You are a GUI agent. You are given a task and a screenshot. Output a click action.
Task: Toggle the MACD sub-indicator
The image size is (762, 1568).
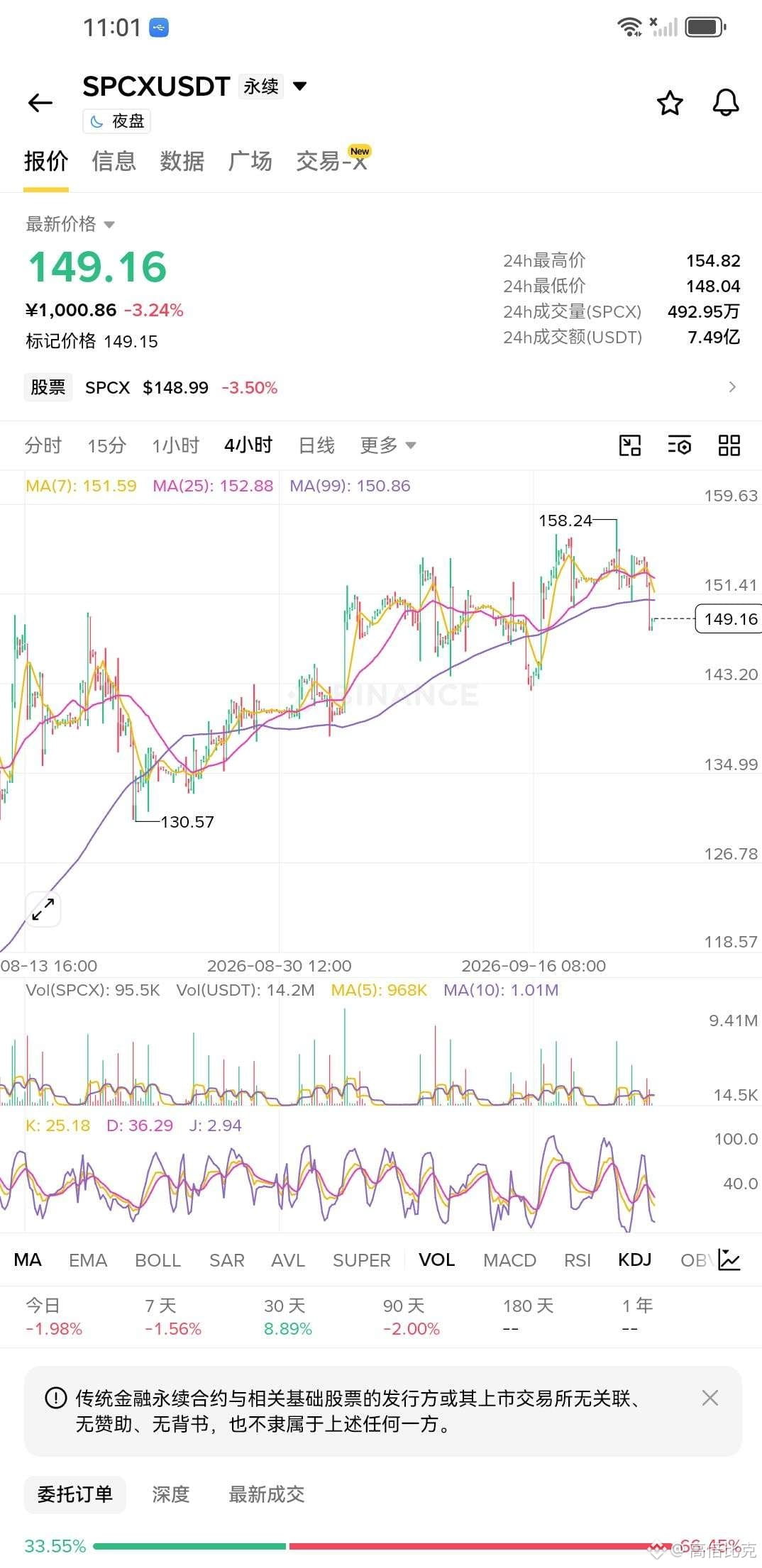coord(509,1260)
